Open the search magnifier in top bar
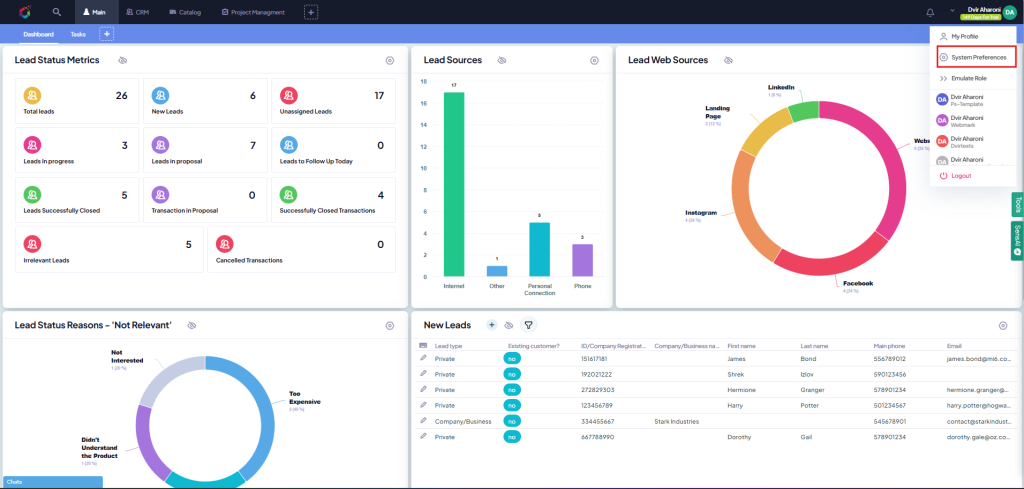Screen dimensions: 1024x489 (57, 12)
